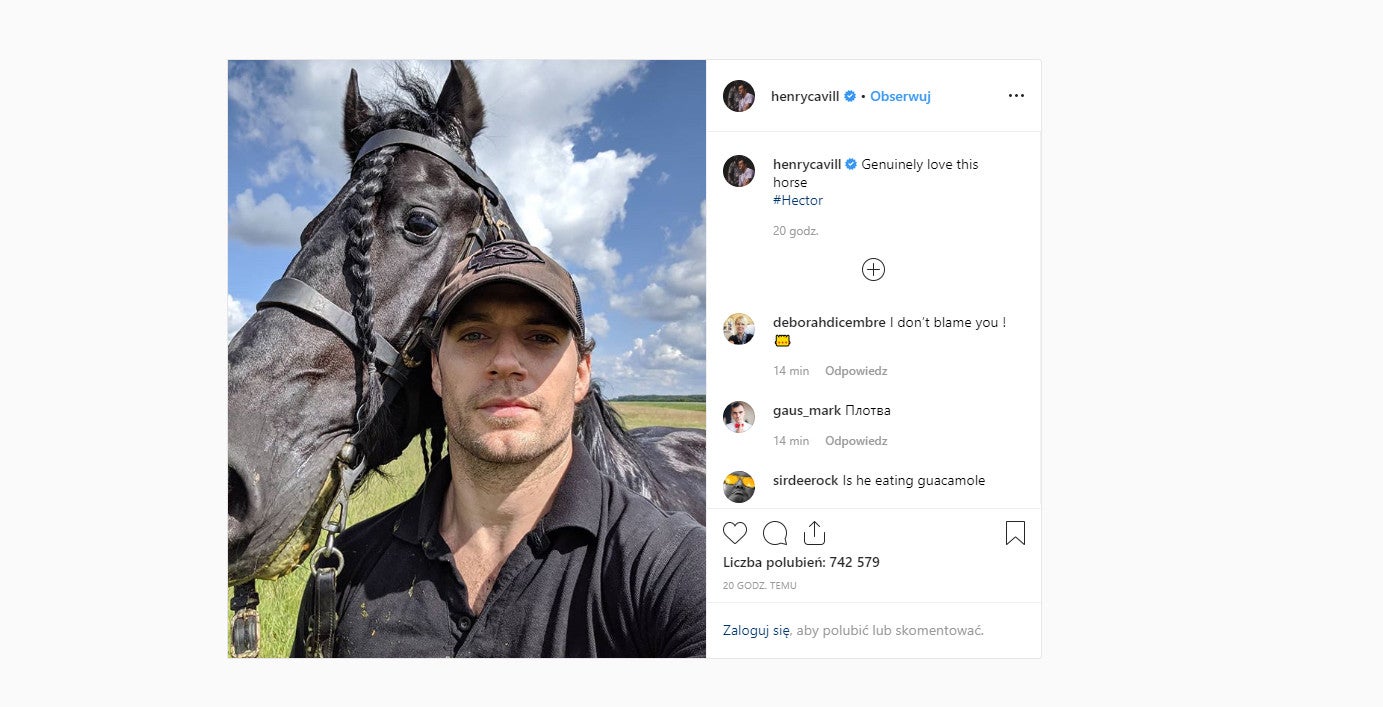This screenshot has height=707, width=1383.
Task: Click the sirdeerock commenter username
Action: [x=805, y=480]
